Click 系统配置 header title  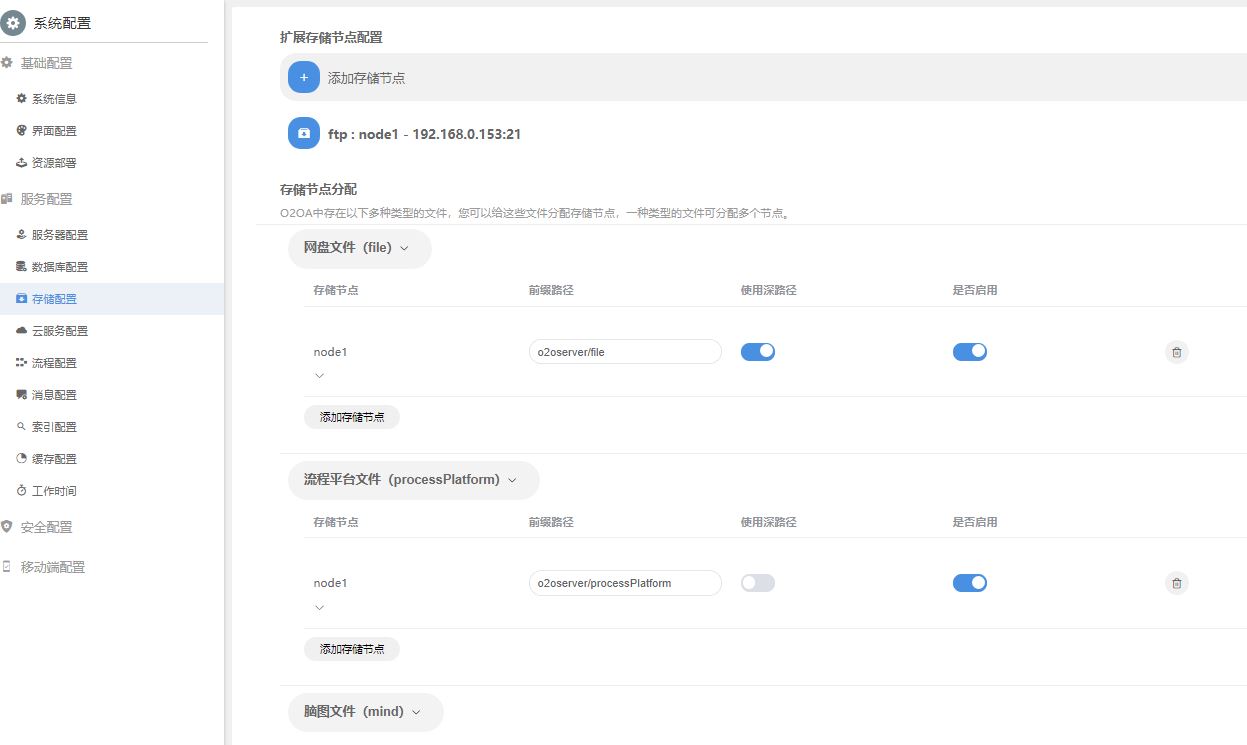click(62, 23)
